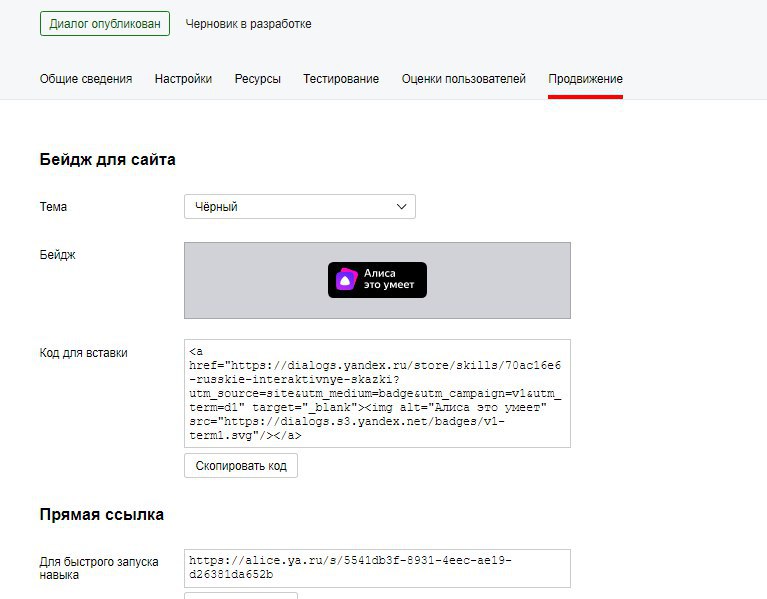Click the 'Диалог опубликован' button
Screen dimensions: 767x599
coord(105,23)
